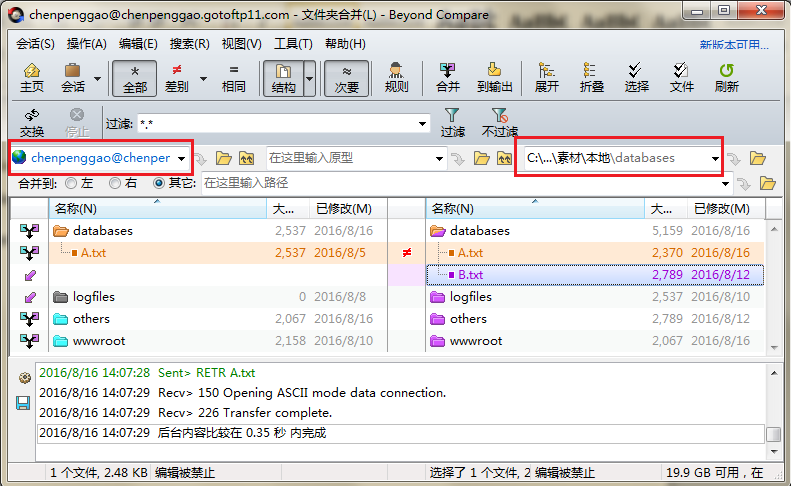Select left pane A.txt file
The image size is (791, 486).
(x=93, y=253)
